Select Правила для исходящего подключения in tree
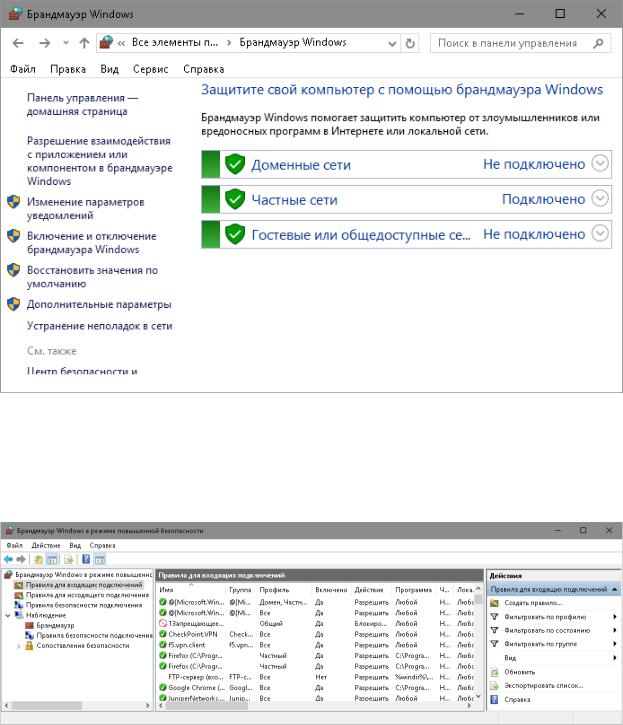 point(87,595)
